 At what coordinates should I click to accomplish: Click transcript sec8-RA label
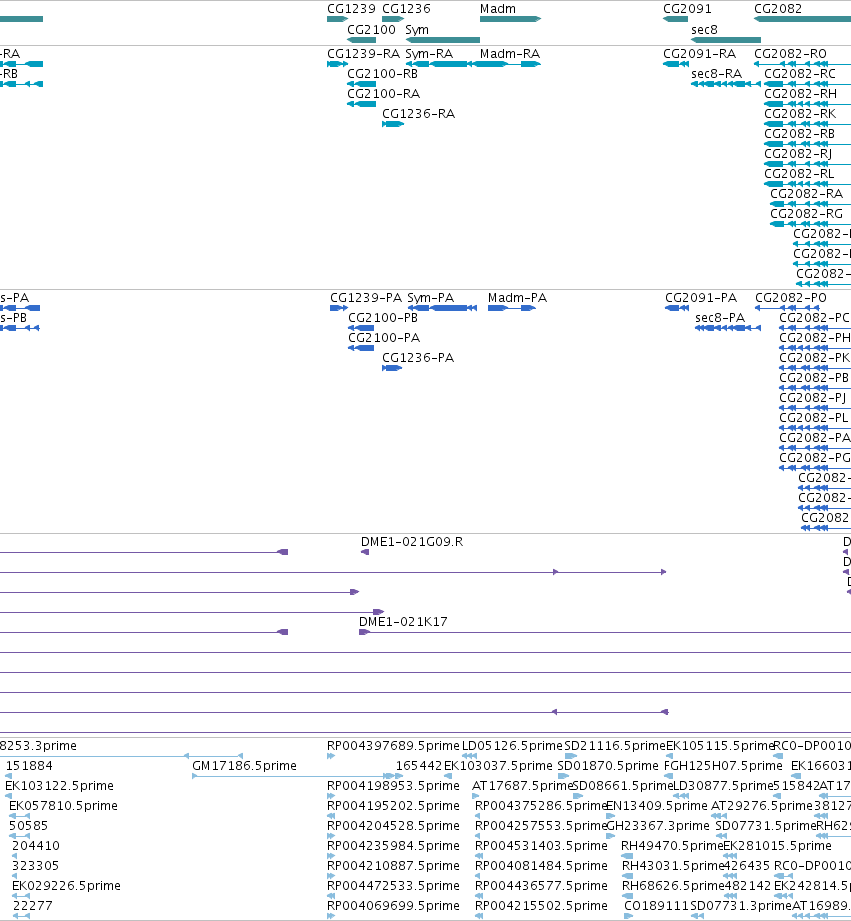tap(717, 74)
